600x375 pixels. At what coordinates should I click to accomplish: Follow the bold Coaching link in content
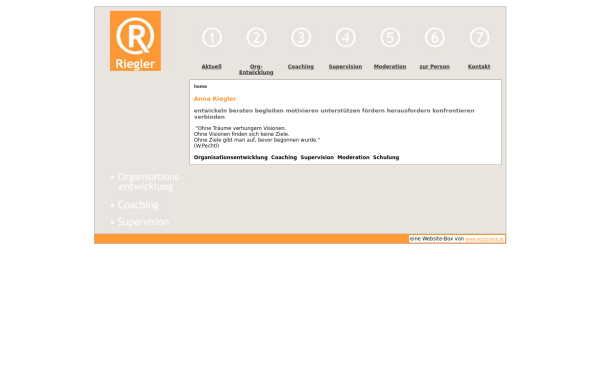[284, 157]
